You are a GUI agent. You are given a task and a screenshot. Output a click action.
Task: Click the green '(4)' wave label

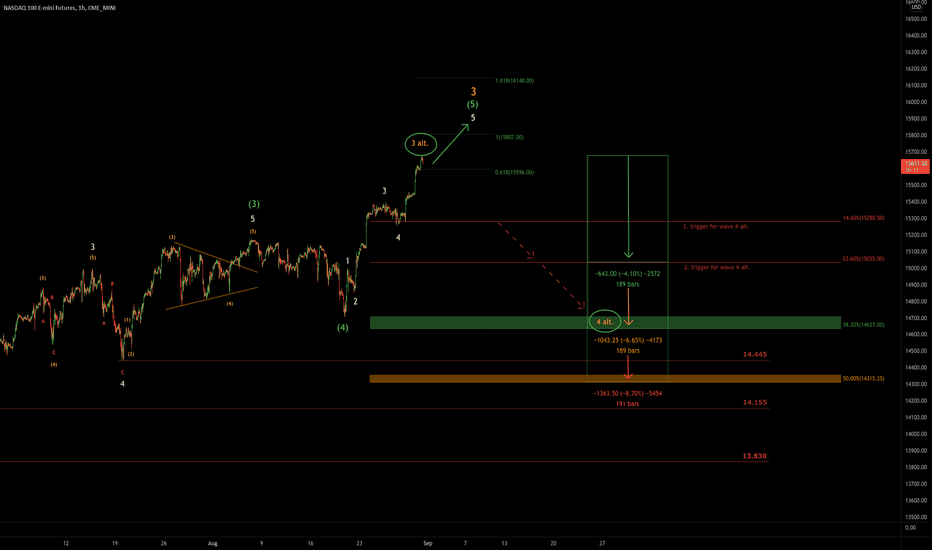343,328
